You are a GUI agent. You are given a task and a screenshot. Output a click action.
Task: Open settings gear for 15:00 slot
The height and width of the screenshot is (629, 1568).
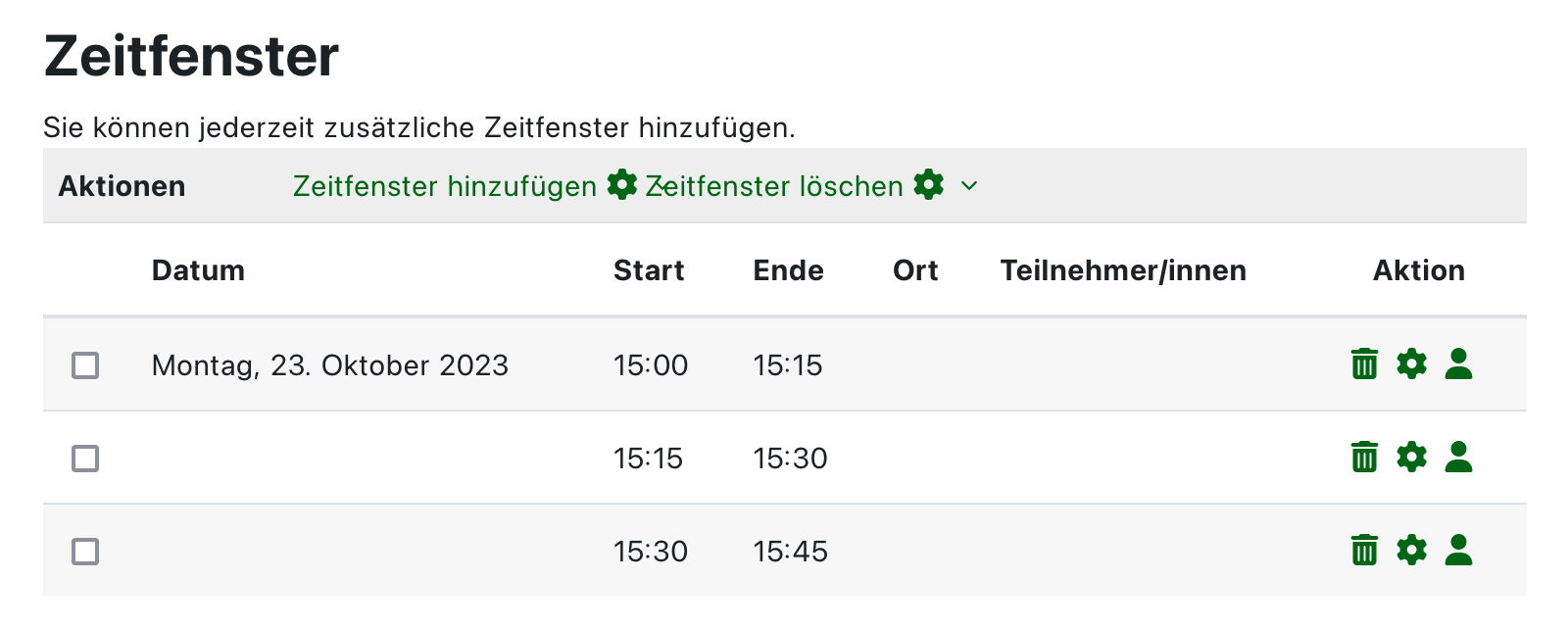[x=1411, y=364]
